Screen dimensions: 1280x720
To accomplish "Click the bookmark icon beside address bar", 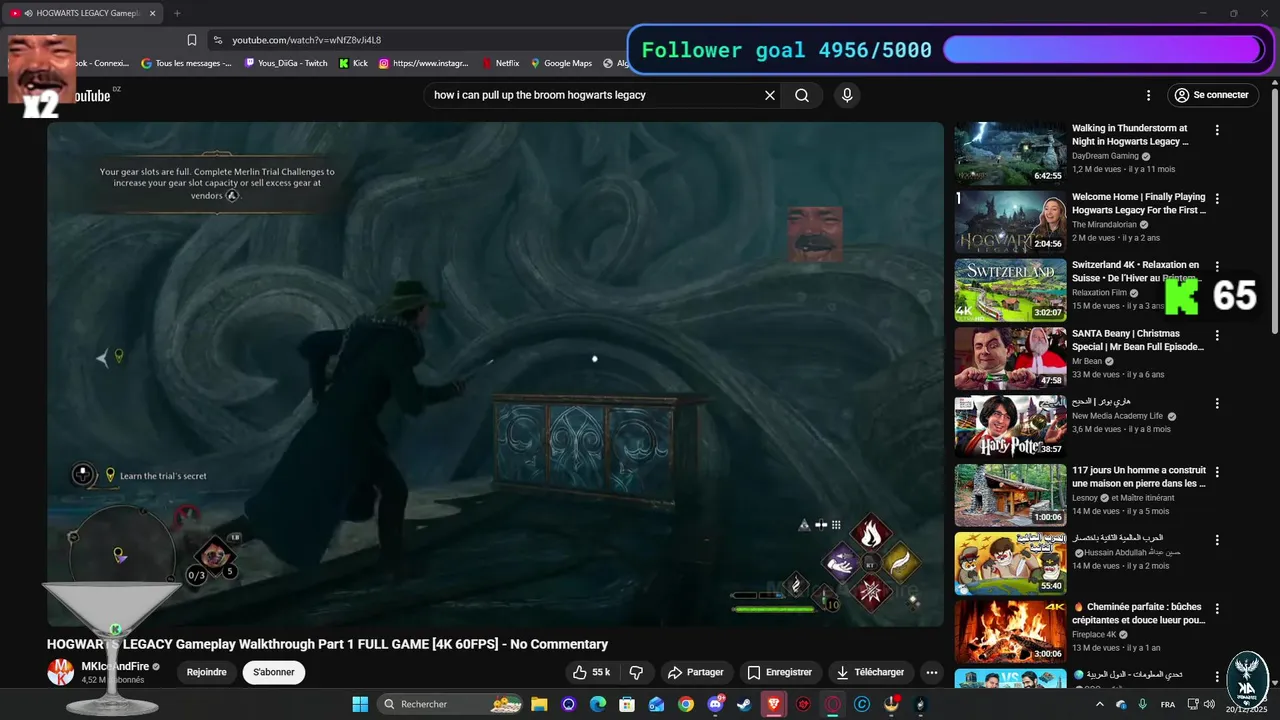I will pyautogui.click(x=192, y=40).
